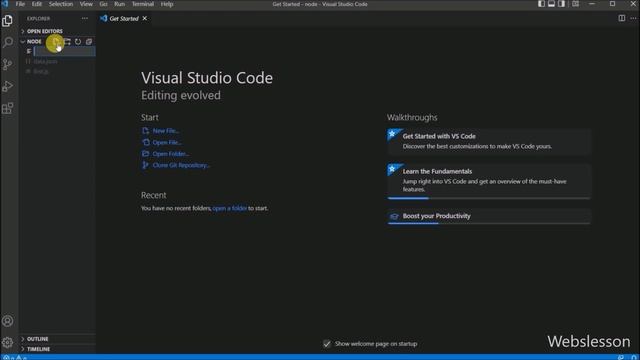Toggle primary side bar layout icon

click(541, 4)
